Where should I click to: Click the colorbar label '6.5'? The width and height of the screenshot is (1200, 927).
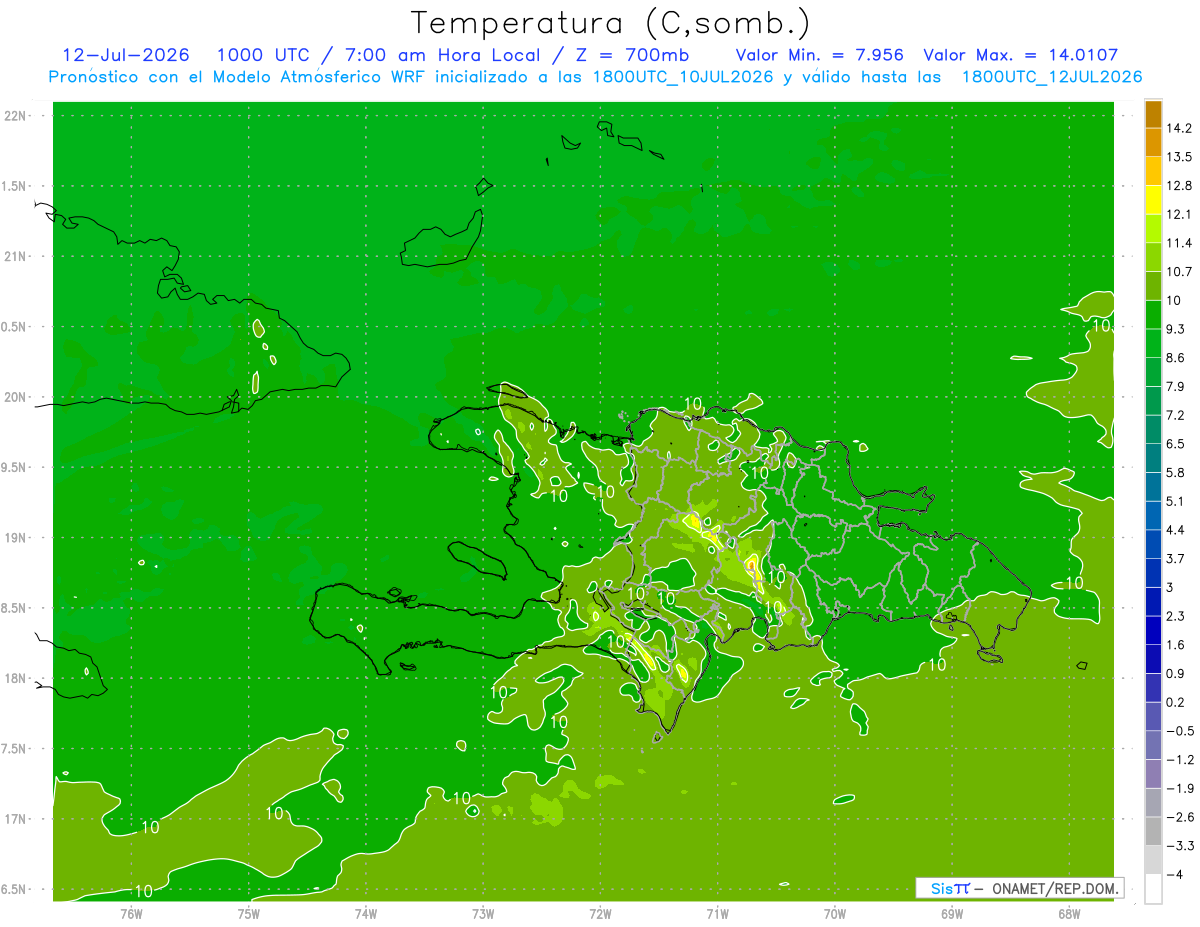pyautogui.click(x=1176, y=444)
